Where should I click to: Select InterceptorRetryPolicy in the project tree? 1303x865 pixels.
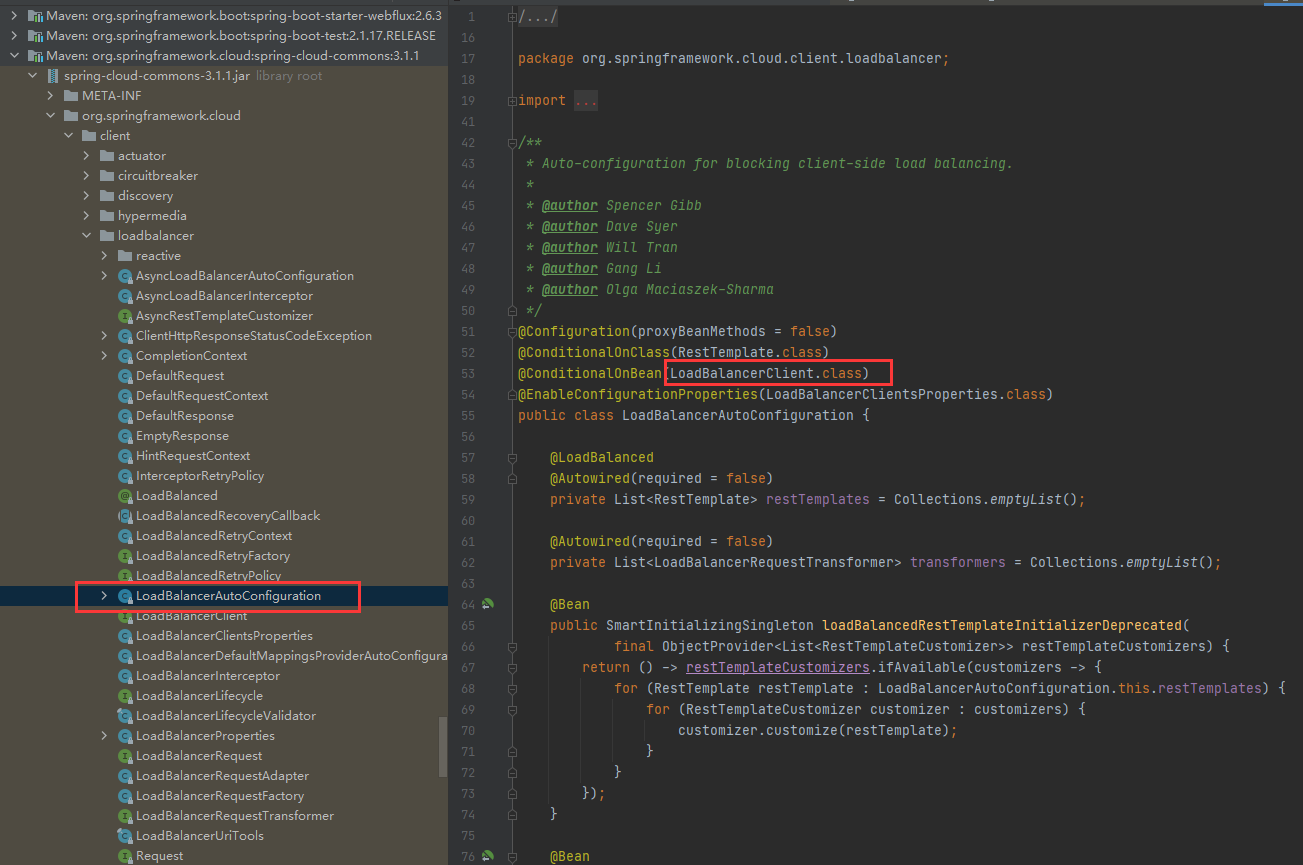click(200, 476)
